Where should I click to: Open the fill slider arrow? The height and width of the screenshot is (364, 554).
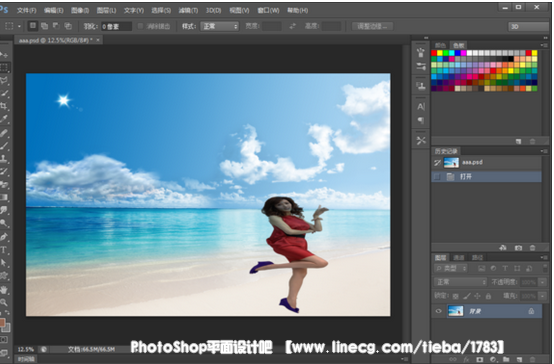[542, 296]
